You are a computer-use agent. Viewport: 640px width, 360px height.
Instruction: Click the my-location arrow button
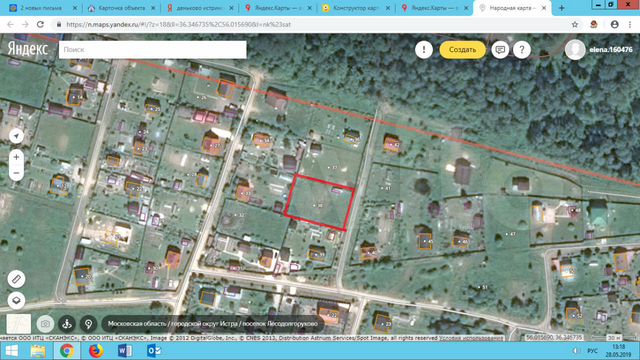(x=16, y=136)
